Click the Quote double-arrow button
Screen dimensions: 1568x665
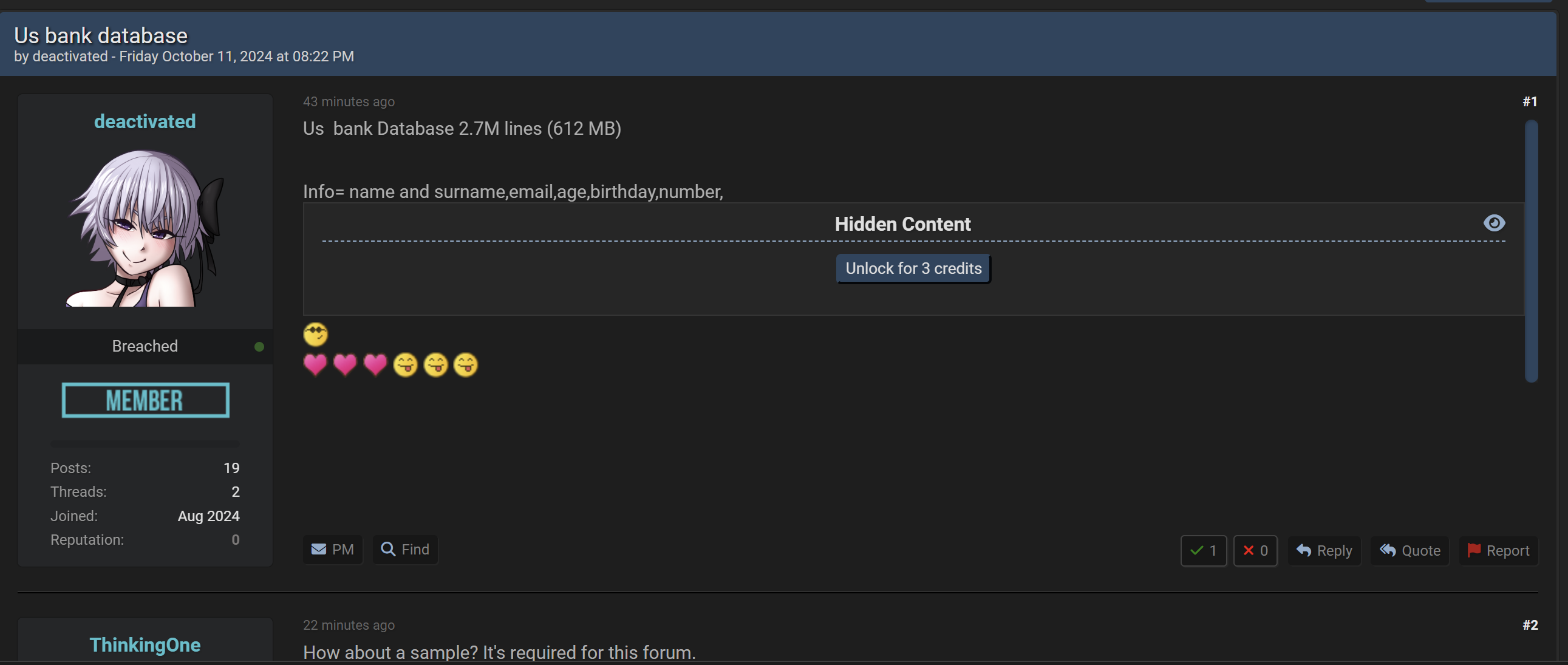coord(1409,550)
